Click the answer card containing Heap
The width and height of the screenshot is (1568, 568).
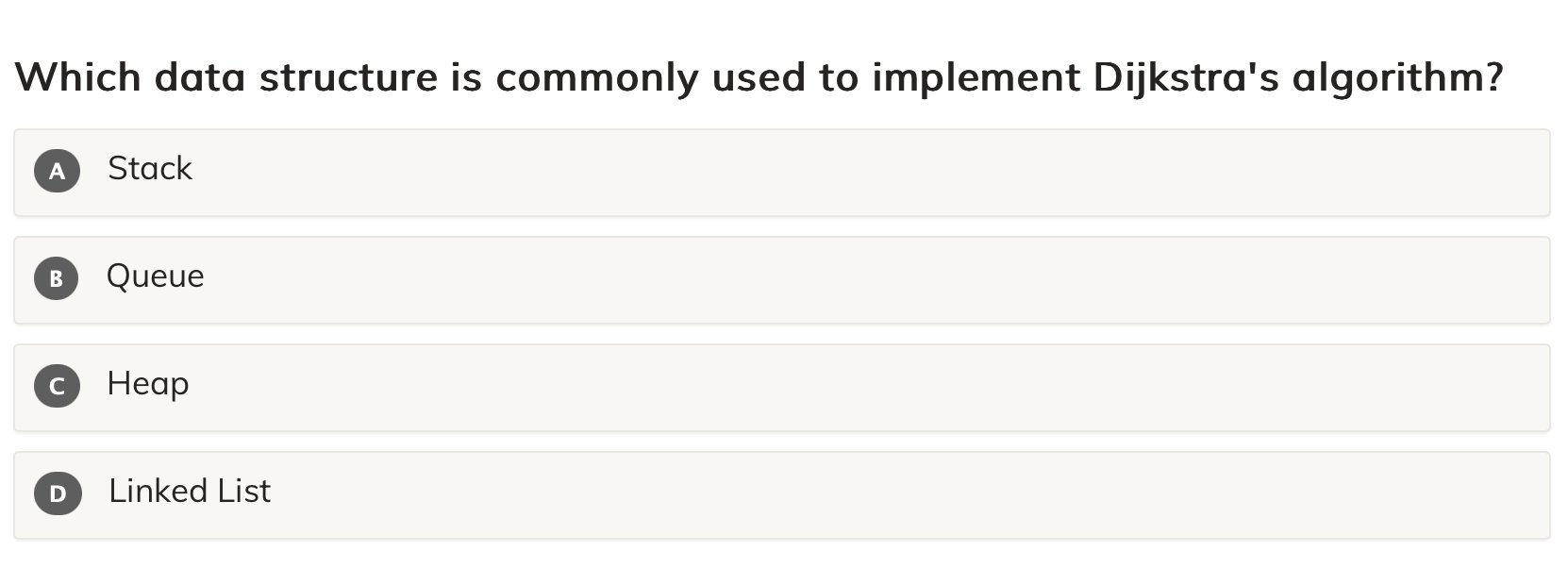point(781,388)
